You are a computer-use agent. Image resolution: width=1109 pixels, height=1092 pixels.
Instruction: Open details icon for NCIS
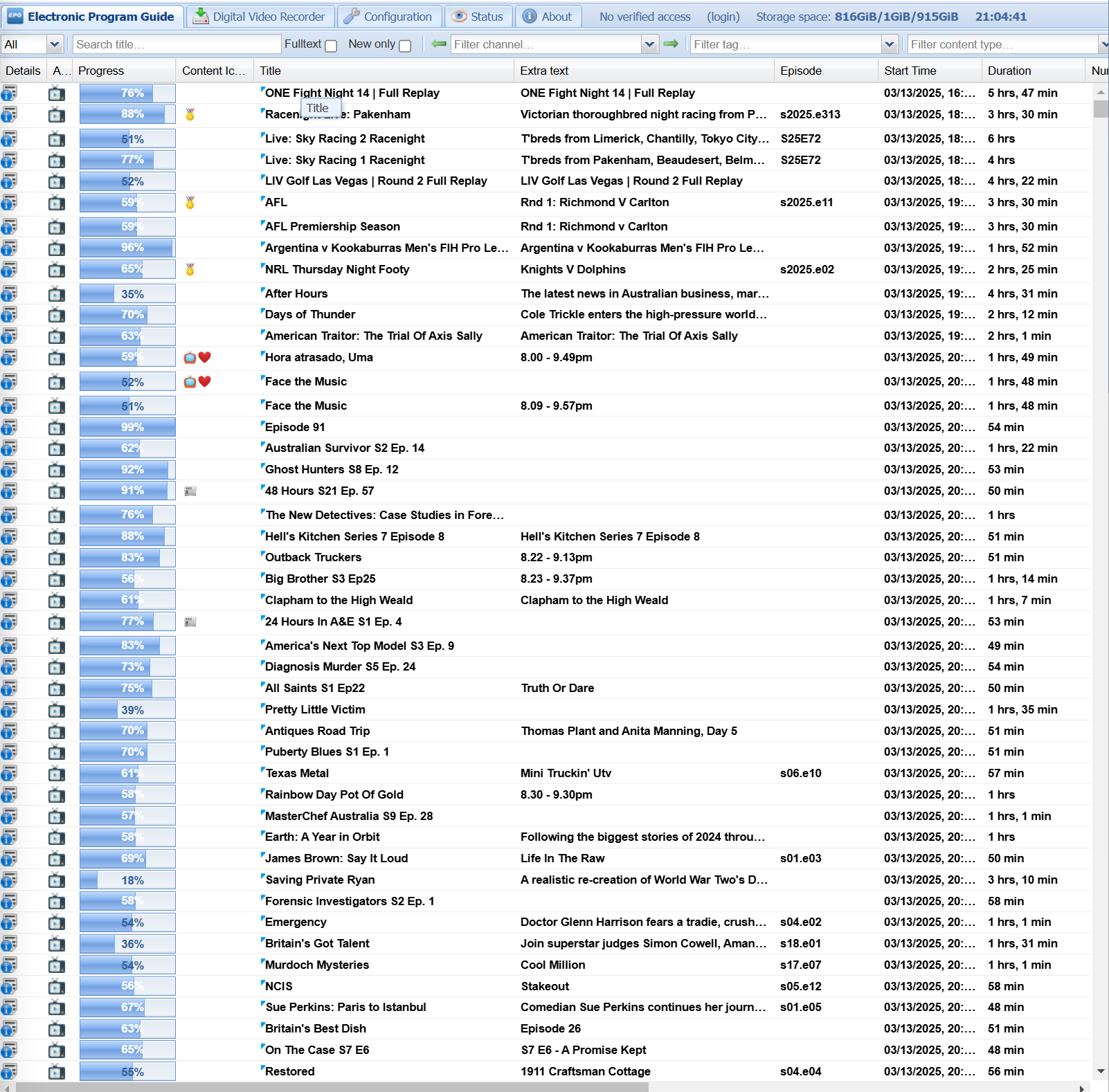pyautogui.click(x=8, y=987)
